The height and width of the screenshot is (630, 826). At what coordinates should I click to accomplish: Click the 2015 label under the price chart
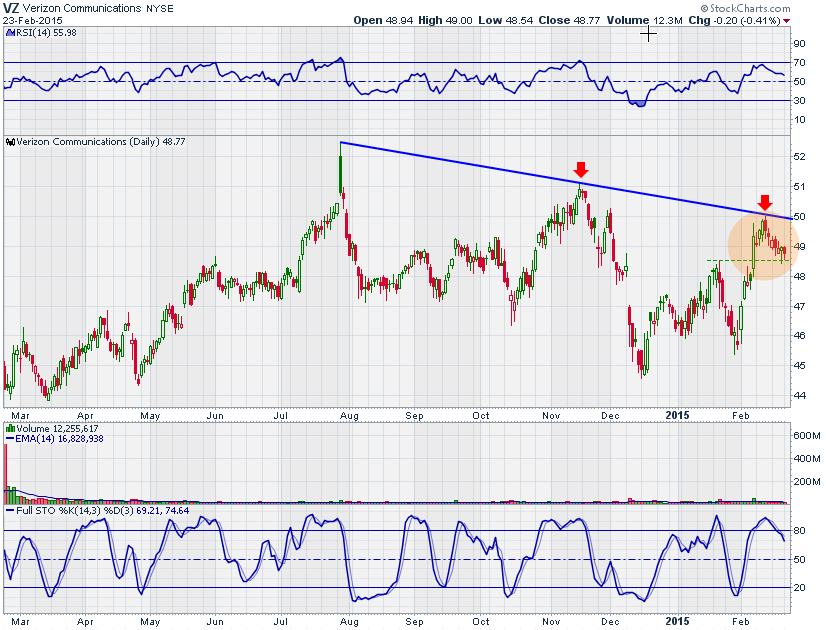[x=677, y=416]
